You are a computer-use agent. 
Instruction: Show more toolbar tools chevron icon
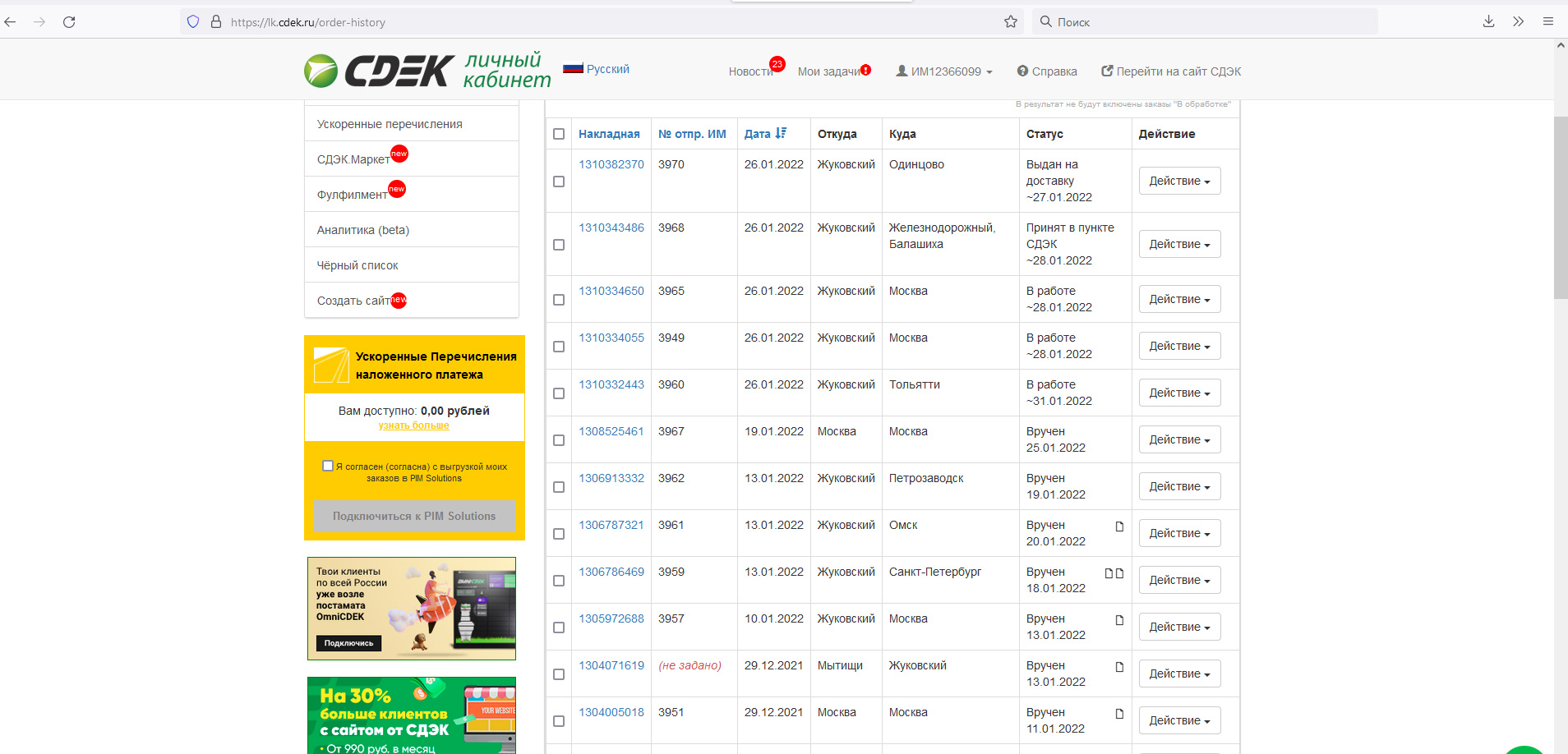(1518, 22)
